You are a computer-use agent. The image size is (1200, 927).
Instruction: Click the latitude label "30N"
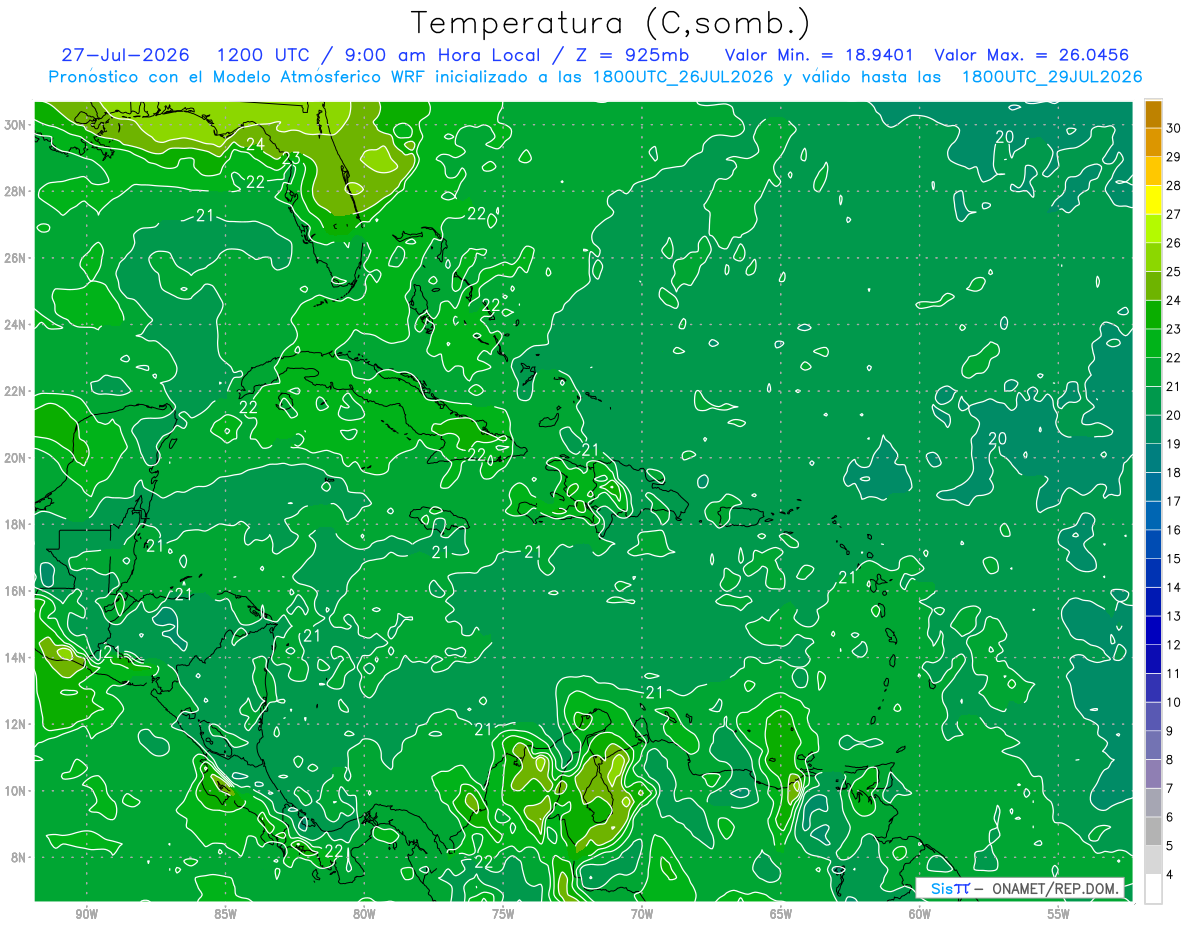[x=17, y=125]
